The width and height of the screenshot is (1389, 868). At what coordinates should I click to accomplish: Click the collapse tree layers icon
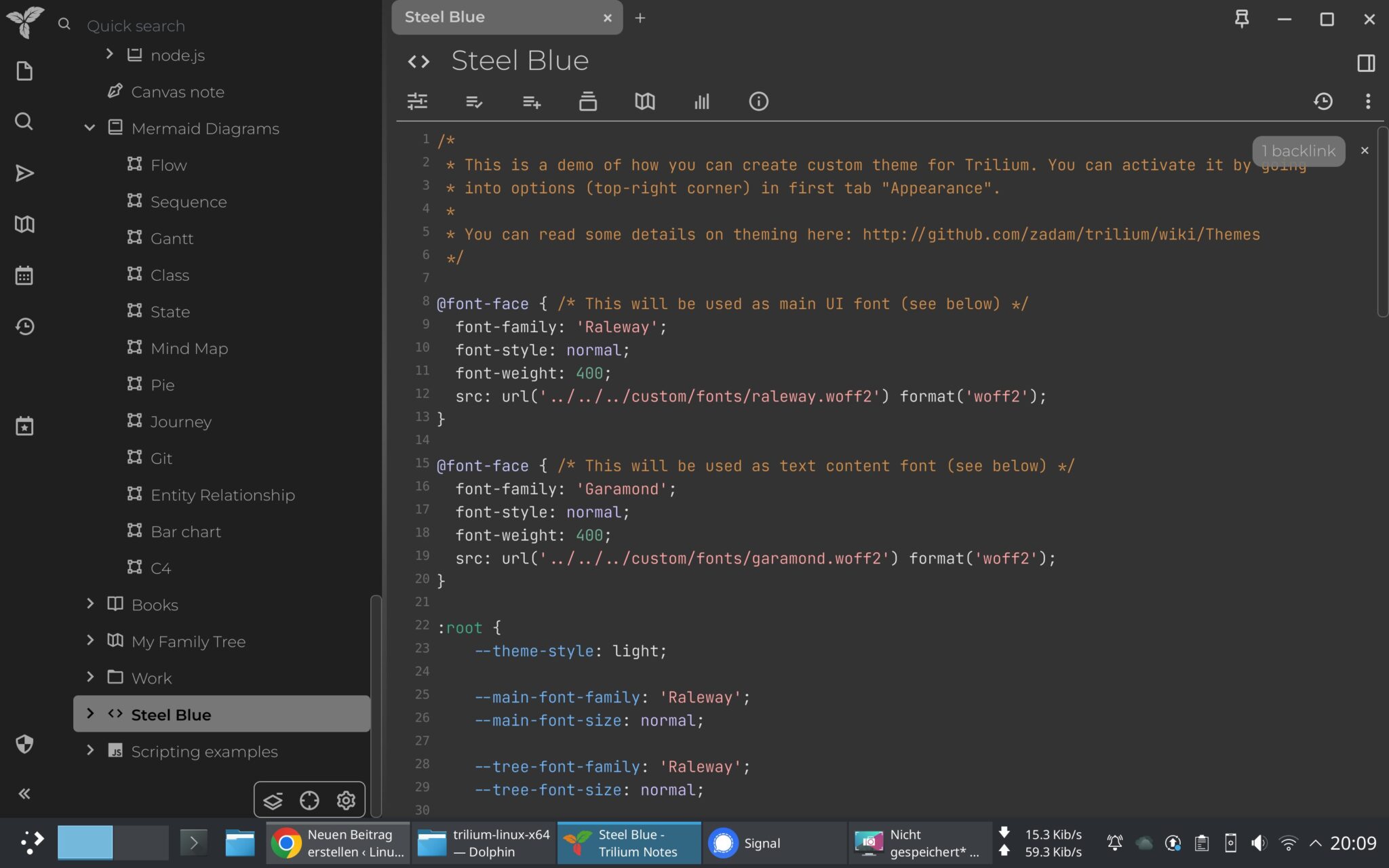tap(273, 801)
